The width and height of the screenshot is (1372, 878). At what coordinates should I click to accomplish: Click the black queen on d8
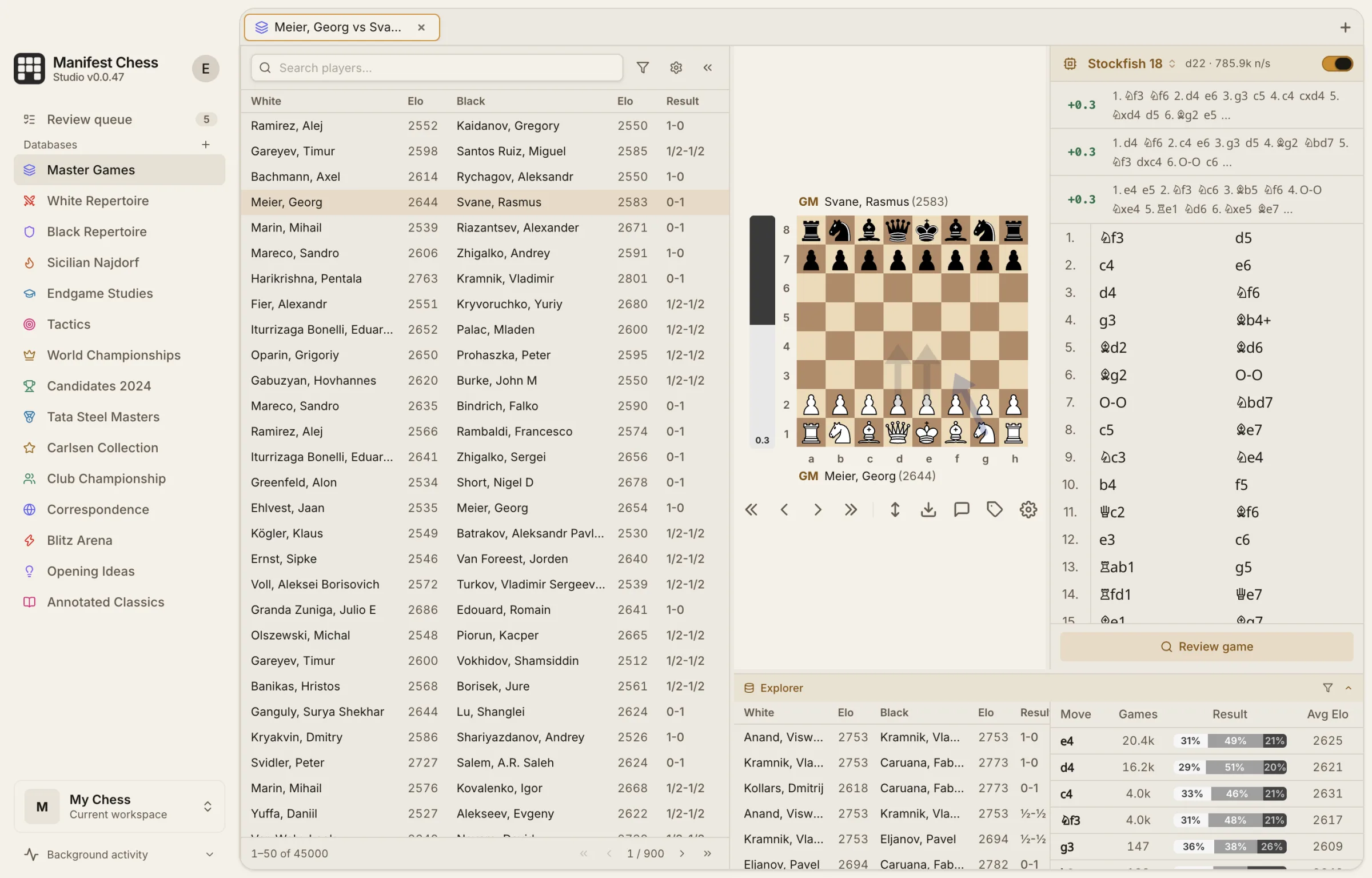tap(898, 230)
